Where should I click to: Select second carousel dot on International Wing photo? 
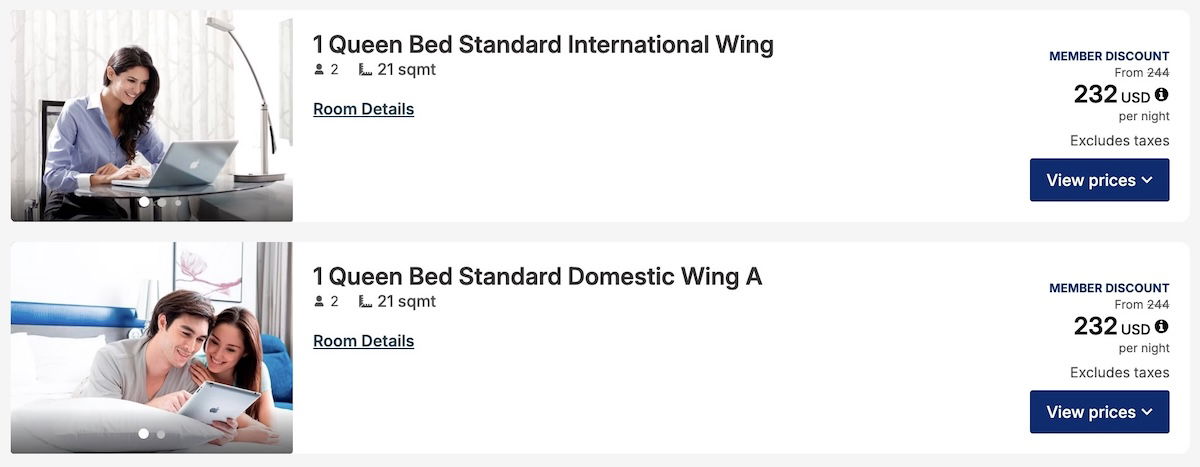point(162,202)
